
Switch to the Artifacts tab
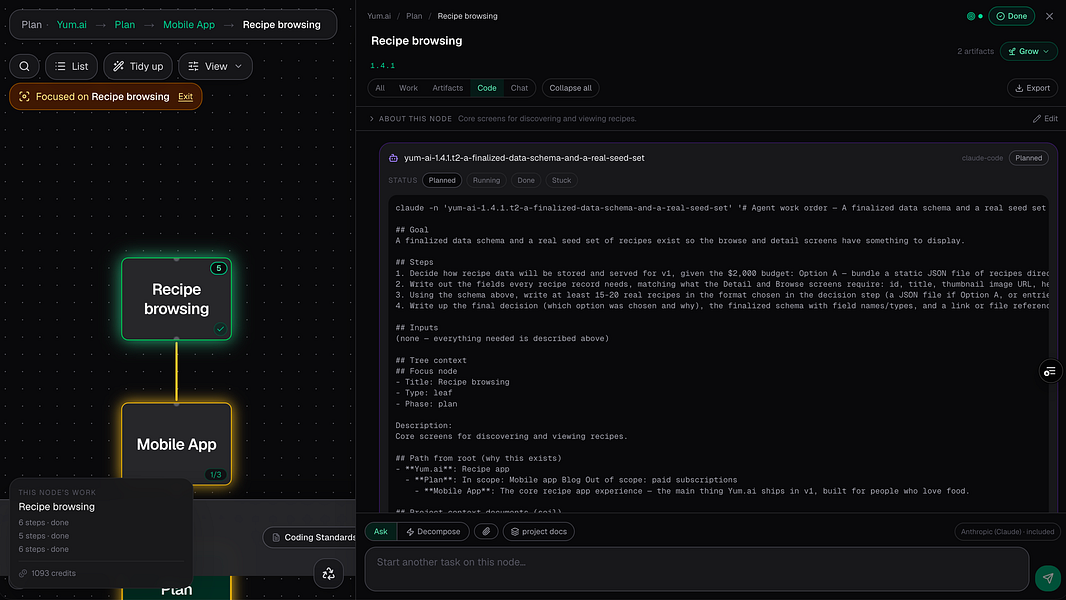[447, 88]
